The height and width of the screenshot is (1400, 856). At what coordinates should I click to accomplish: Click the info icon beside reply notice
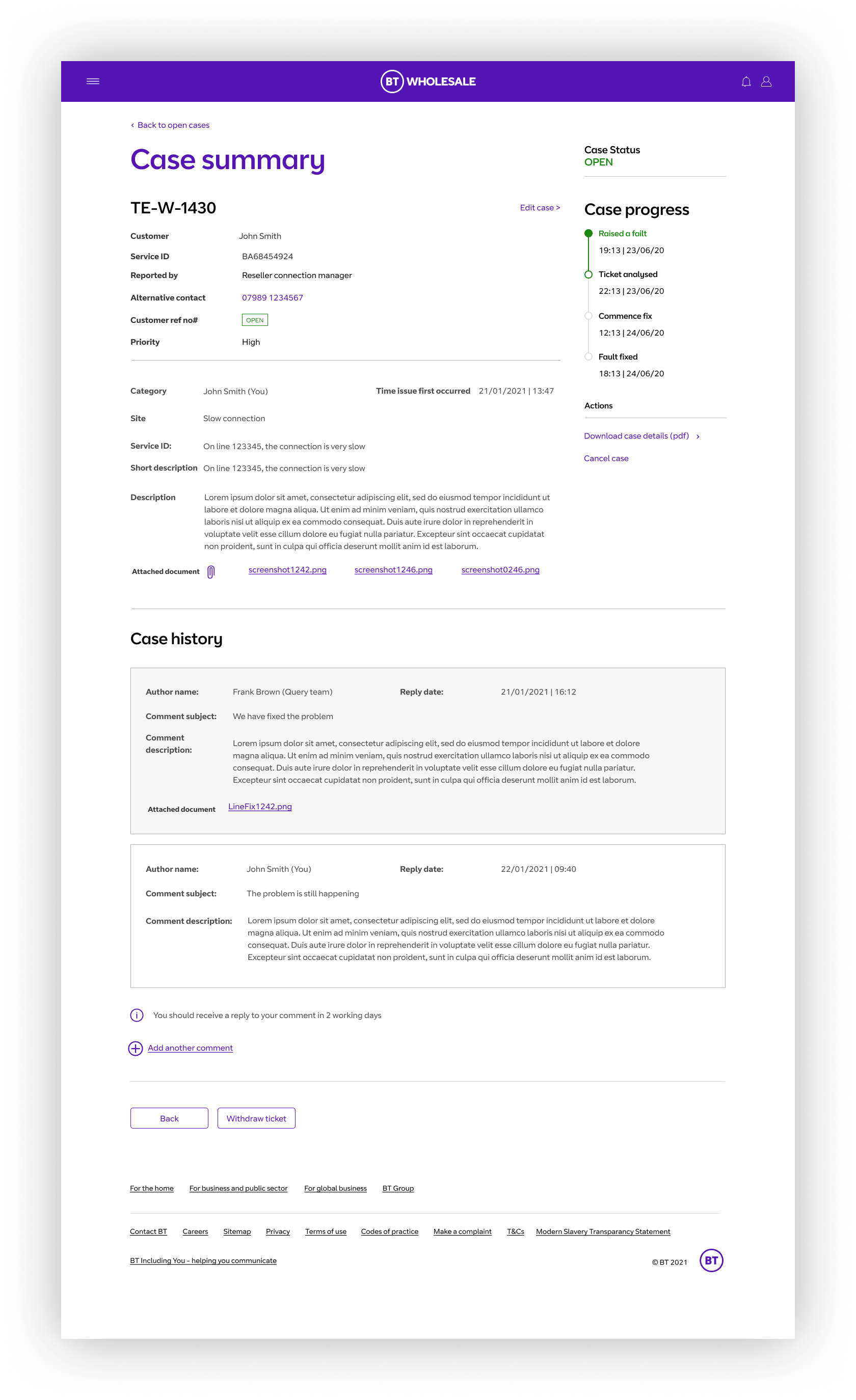pyautogui.click(x=137, y=1015)
